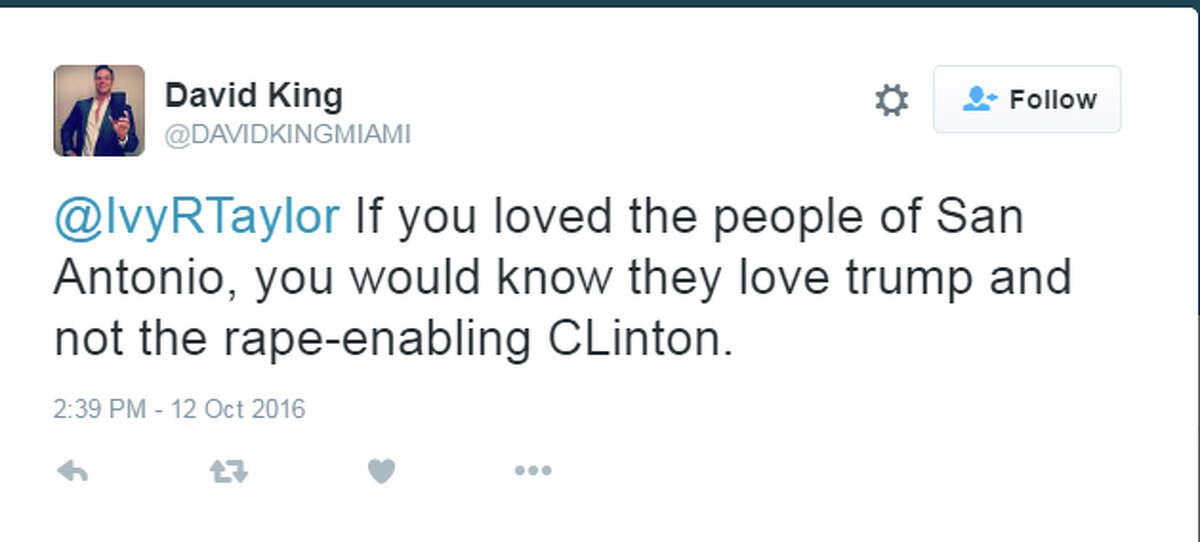Open the @IvyRTaylor mention link

[x=196, y=217]
